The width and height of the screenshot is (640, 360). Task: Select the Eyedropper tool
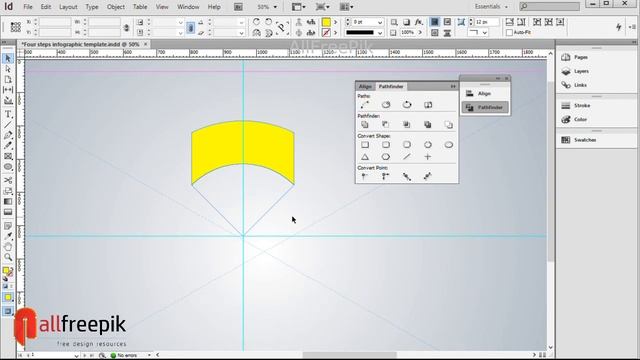click(x=8, y=236)
